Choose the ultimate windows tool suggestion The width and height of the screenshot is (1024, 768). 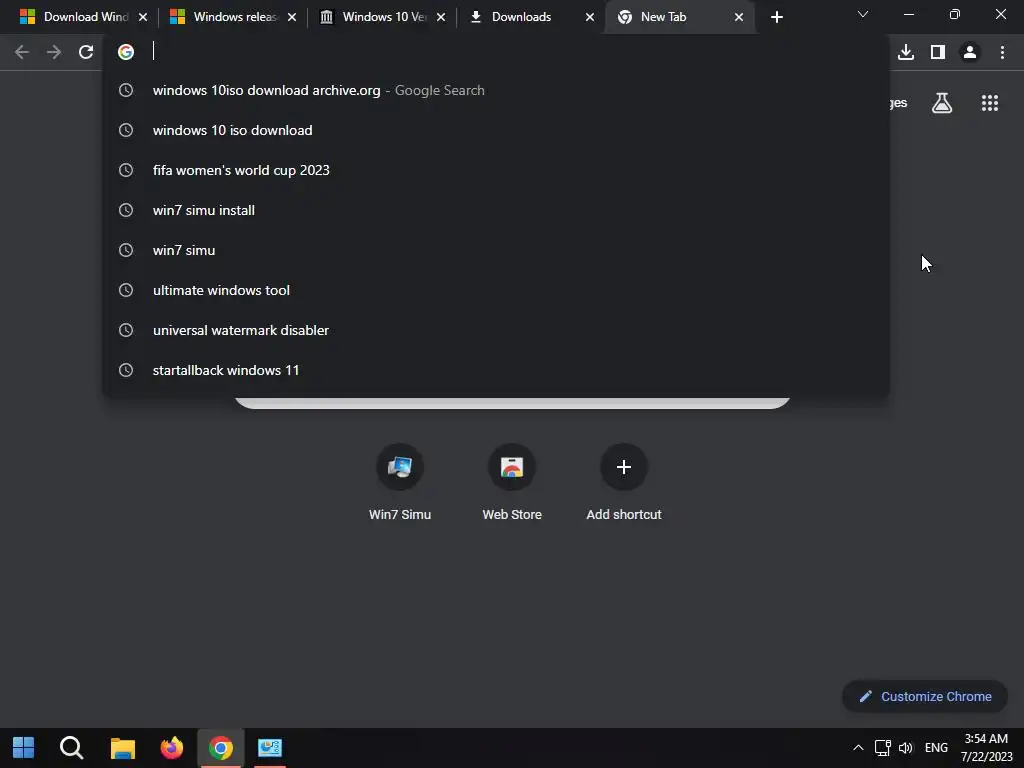point(496,290)
